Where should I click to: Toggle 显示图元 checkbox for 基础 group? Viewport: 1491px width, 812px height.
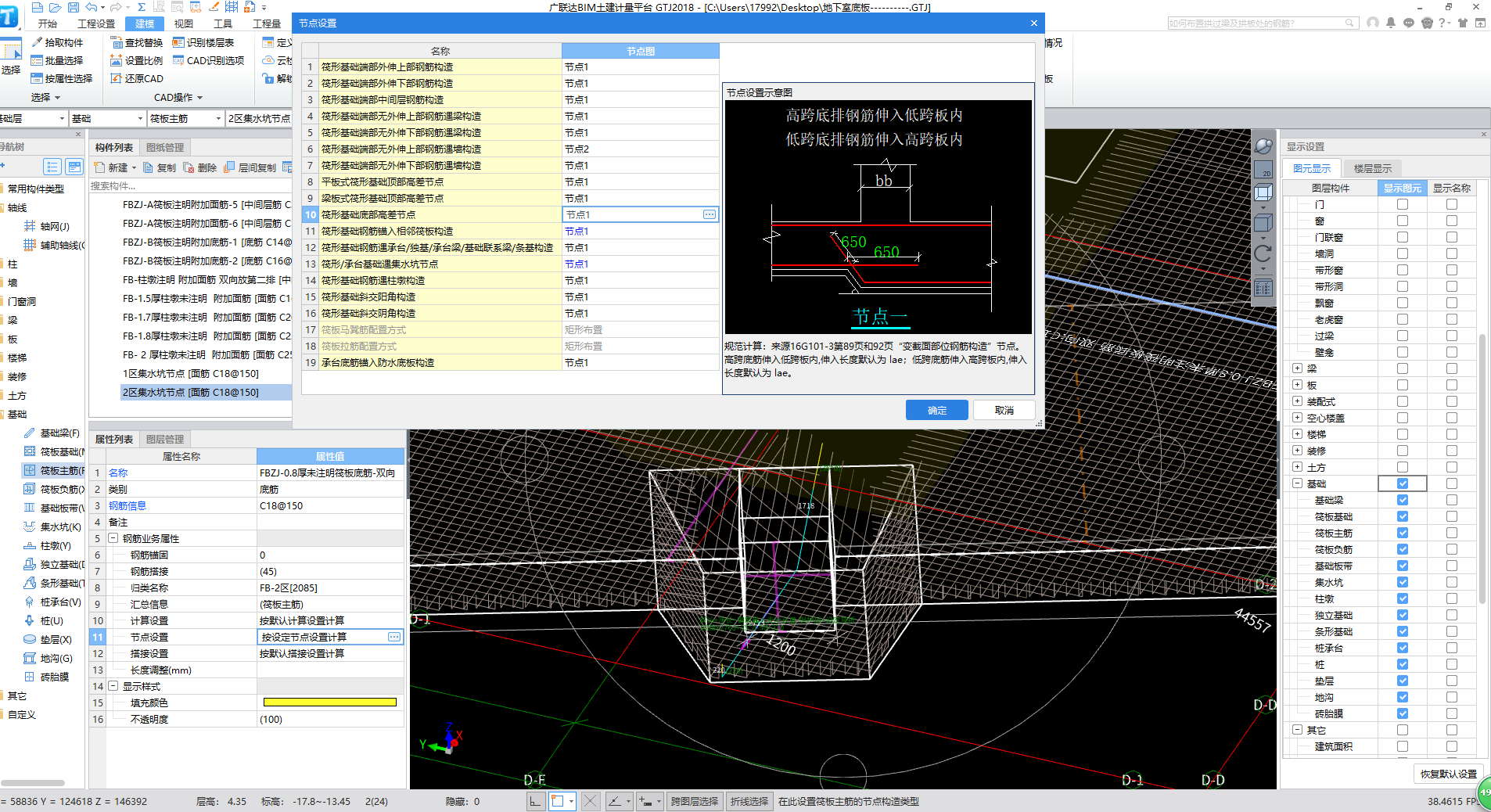(1402, 483)
